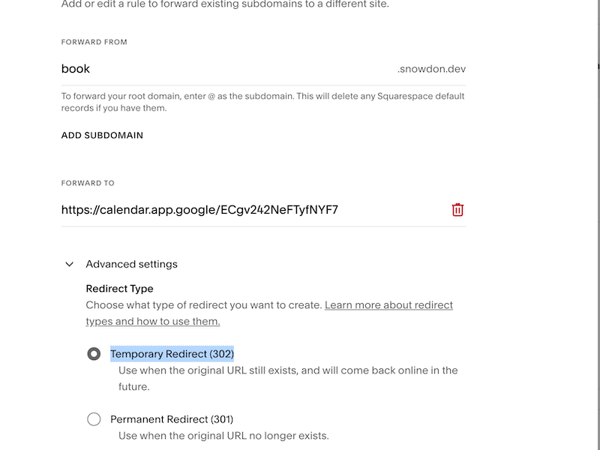Click the "Choose what type of redirect" text
Viewport: 600px width, 450px height.
click(203, 305)
